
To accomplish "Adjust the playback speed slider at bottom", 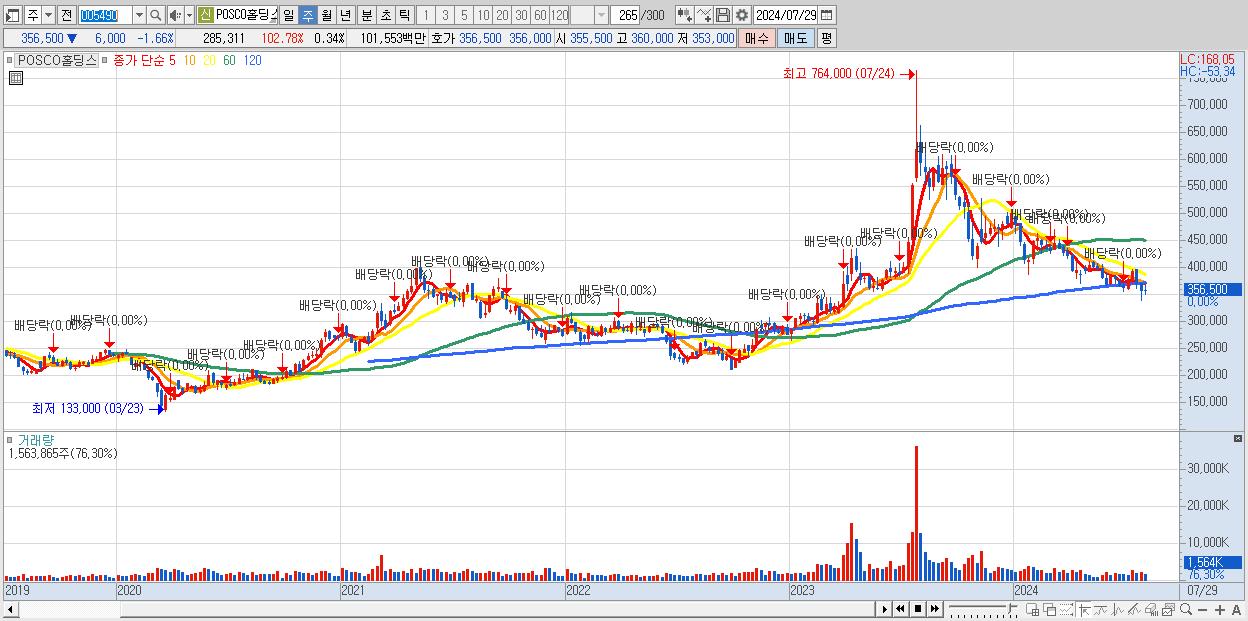I will 983,609.
